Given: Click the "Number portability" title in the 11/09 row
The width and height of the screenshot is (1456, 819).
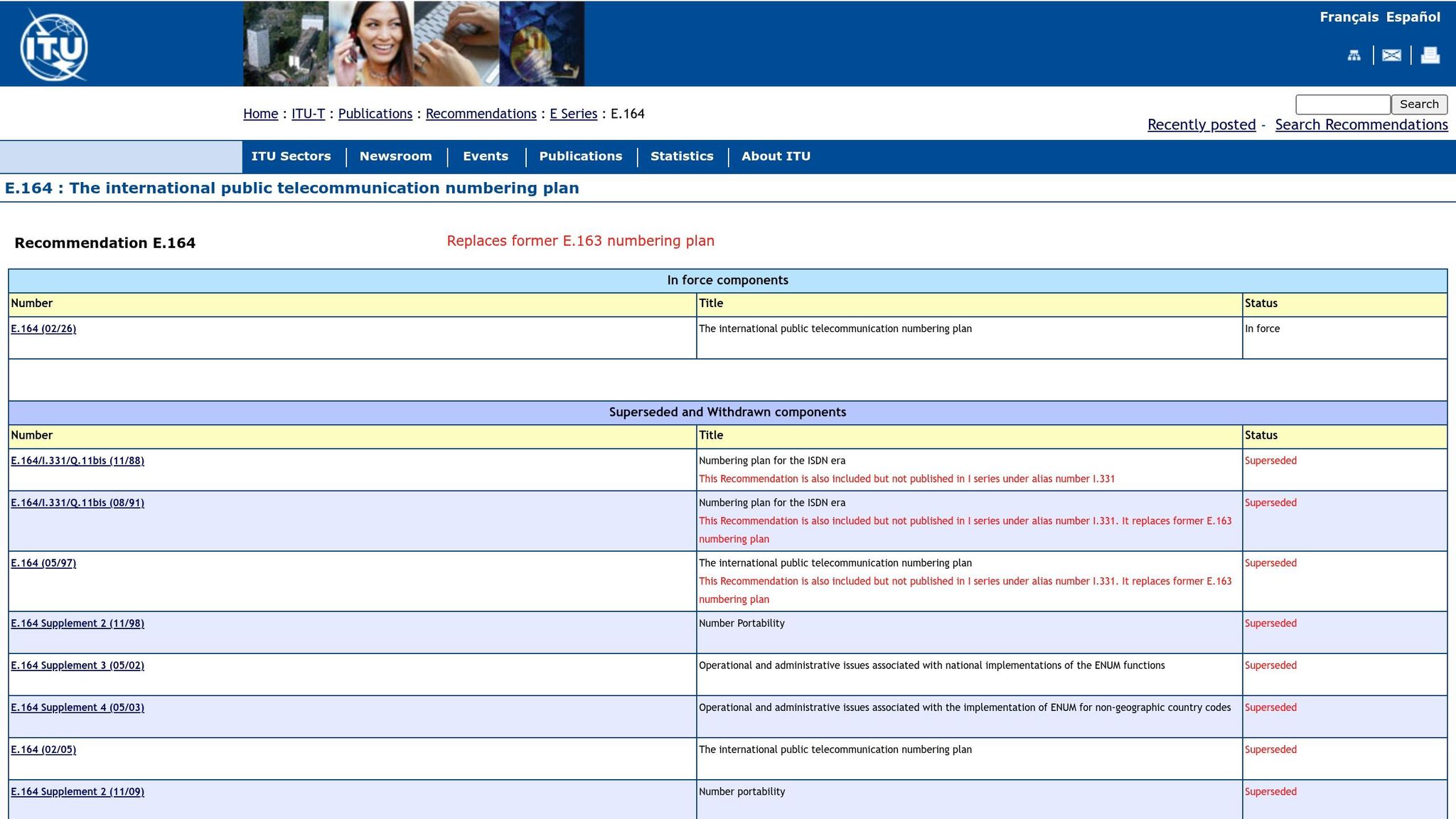Looking at the screenshot, I should 742,791.
